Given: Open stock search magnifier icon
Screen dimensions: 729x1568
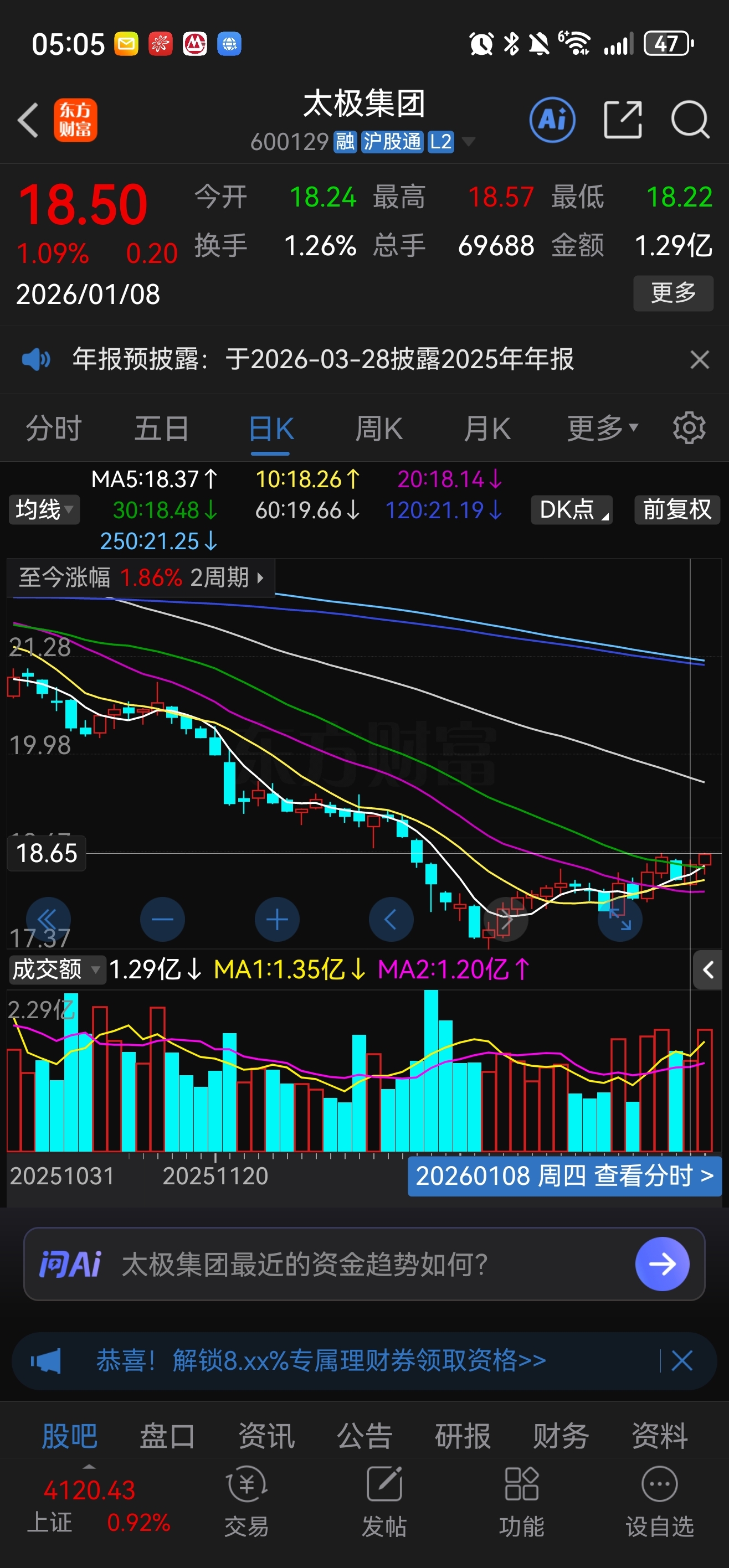Looking at the screenshot, I should [x=690, y=120].
